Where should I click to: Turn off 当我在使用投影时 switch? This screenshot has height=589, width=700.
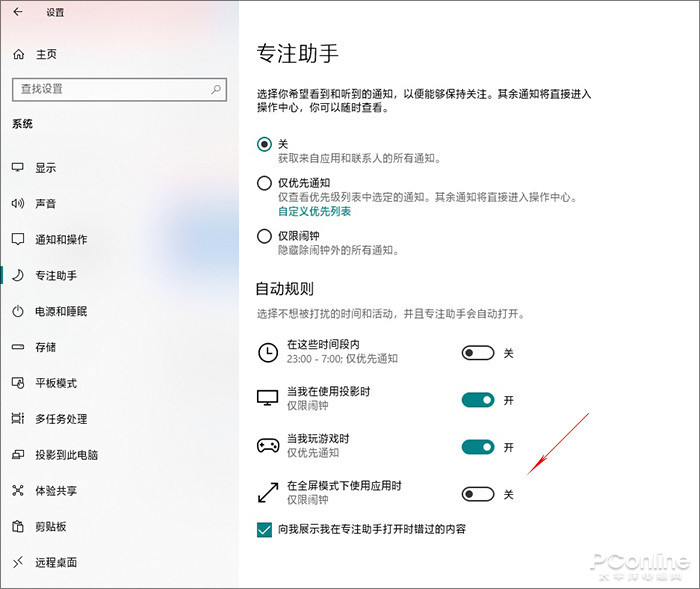[478, 400]
